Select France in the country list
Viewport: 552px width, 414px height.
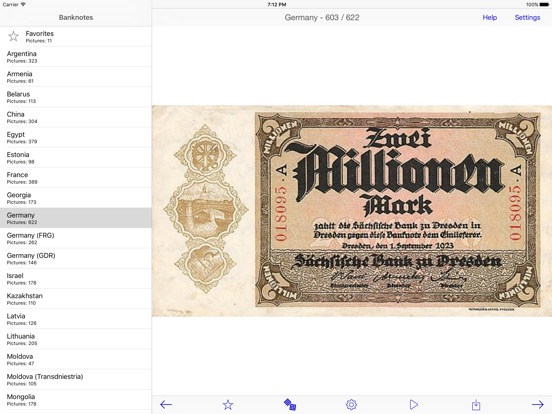76,178
